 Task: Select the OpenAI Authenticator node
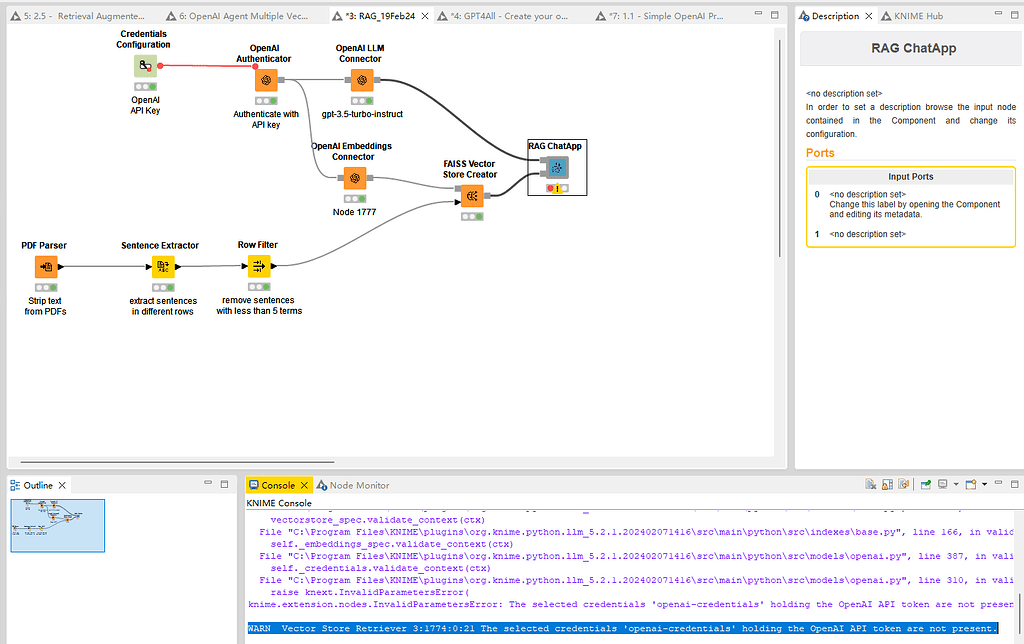(x=266, y=79)
